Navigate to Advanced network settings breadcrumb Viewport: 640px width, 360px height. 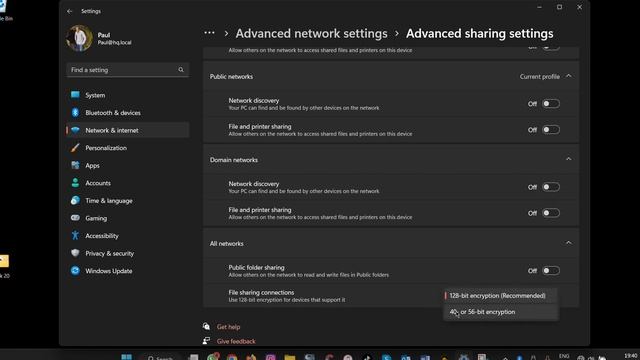pyautogui.click(x=311, y=33)
